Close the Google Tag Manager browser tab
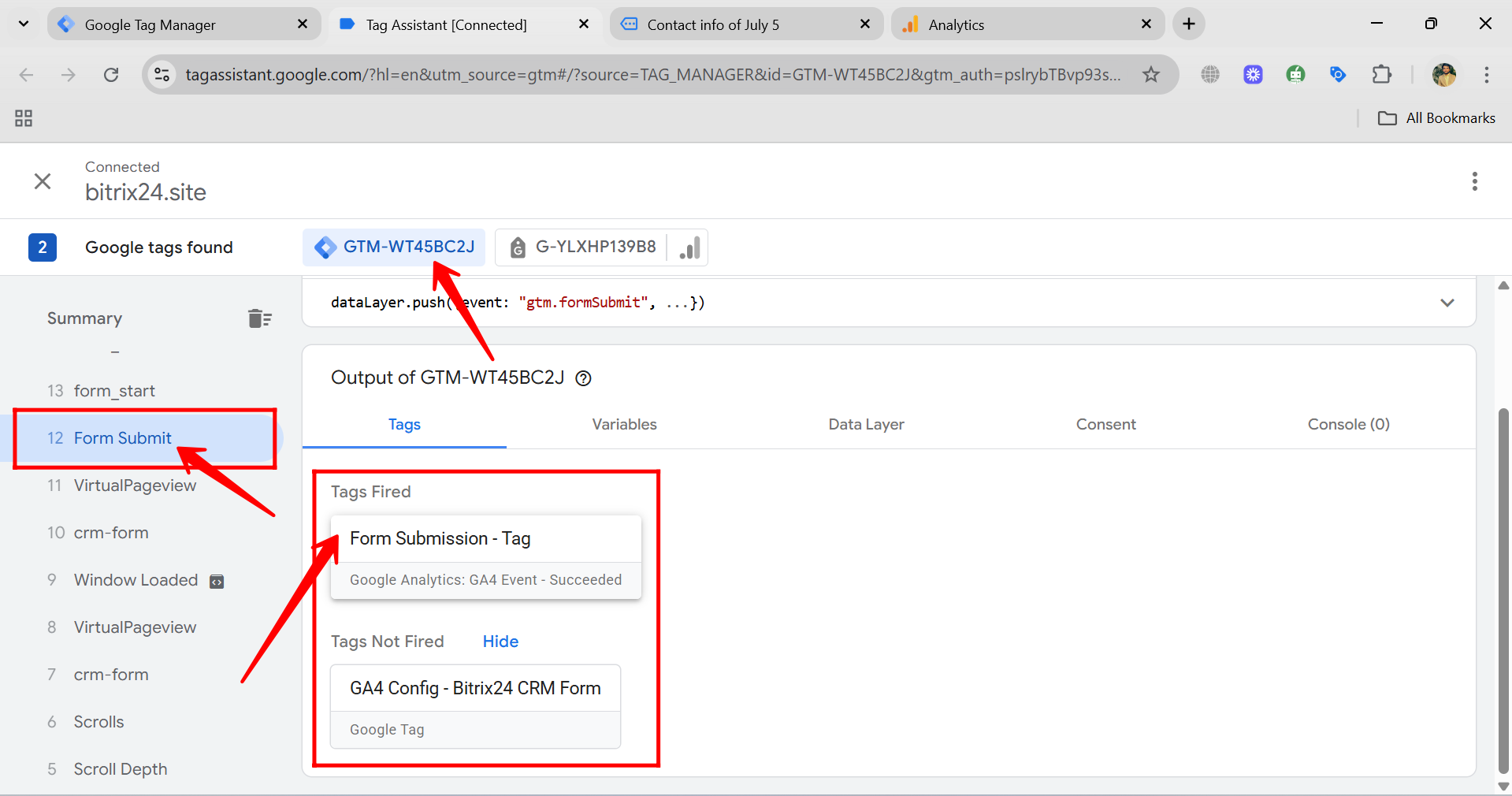The width and height of the screenshot is (1512, 796). (303, 24)
